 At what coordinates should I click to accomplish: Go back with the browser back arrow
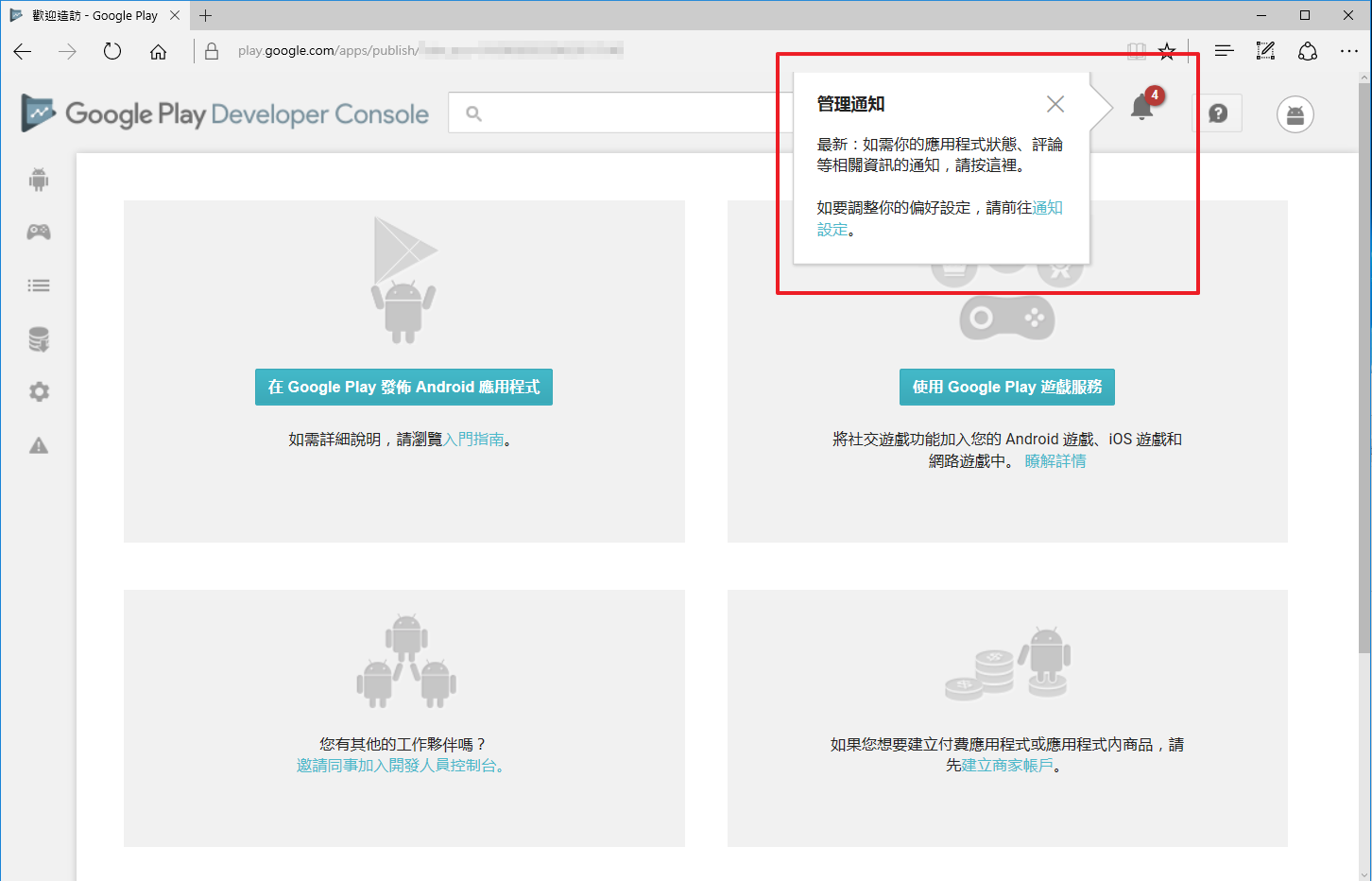[x=23, y=51]
